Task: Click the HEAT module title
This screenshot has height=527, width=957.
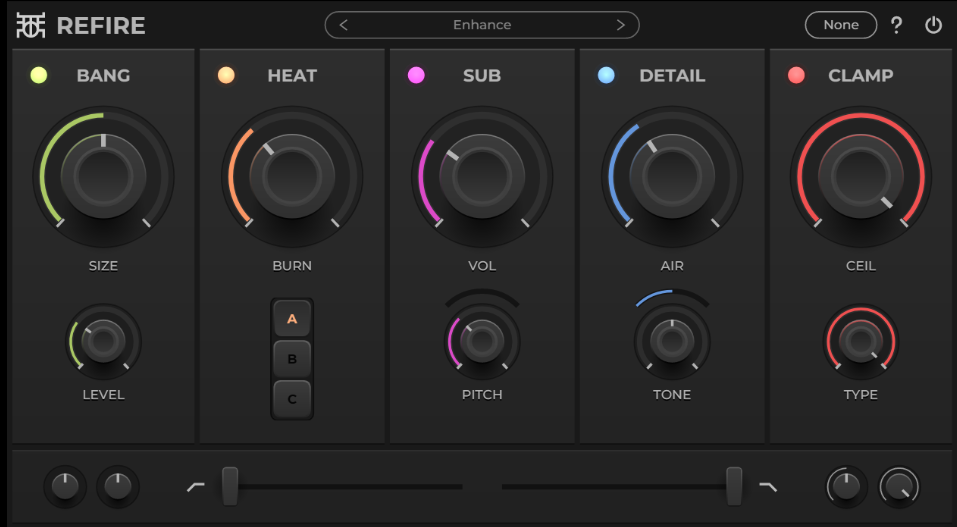Action: [292, 76]
